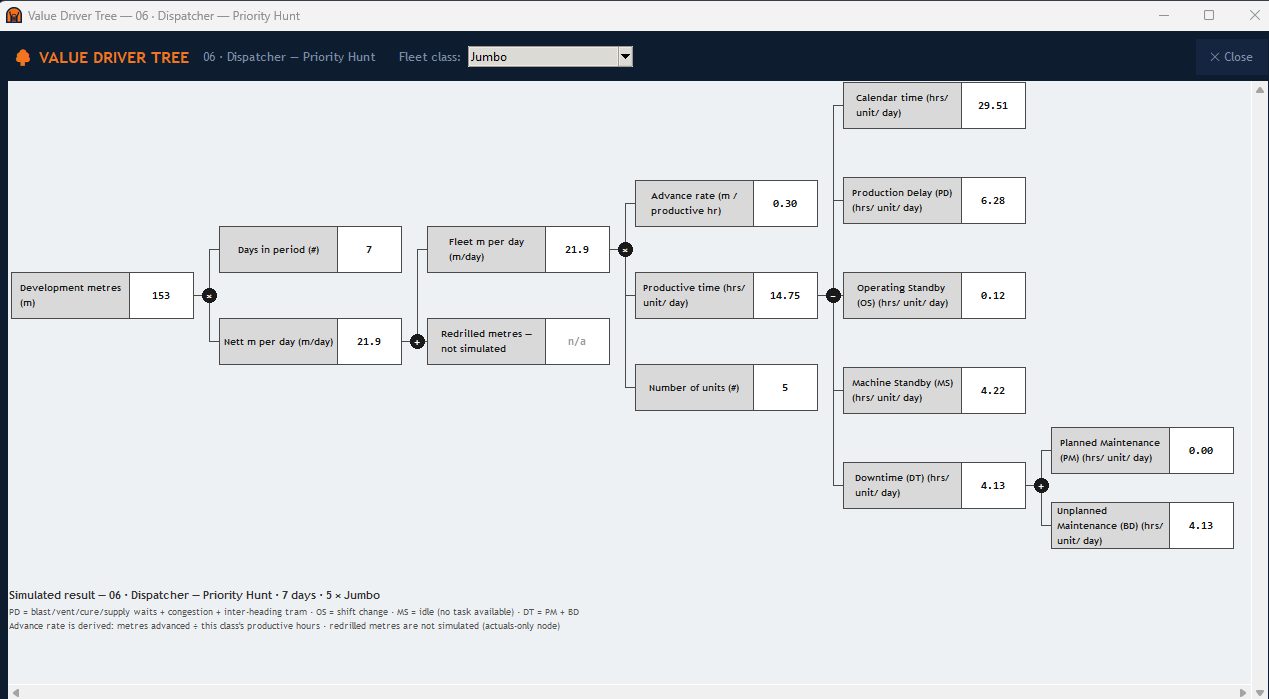Viewport: 1269px width, 699px height.
Task: Select the Number of units (#) label
Action: [x=695, y=387]
